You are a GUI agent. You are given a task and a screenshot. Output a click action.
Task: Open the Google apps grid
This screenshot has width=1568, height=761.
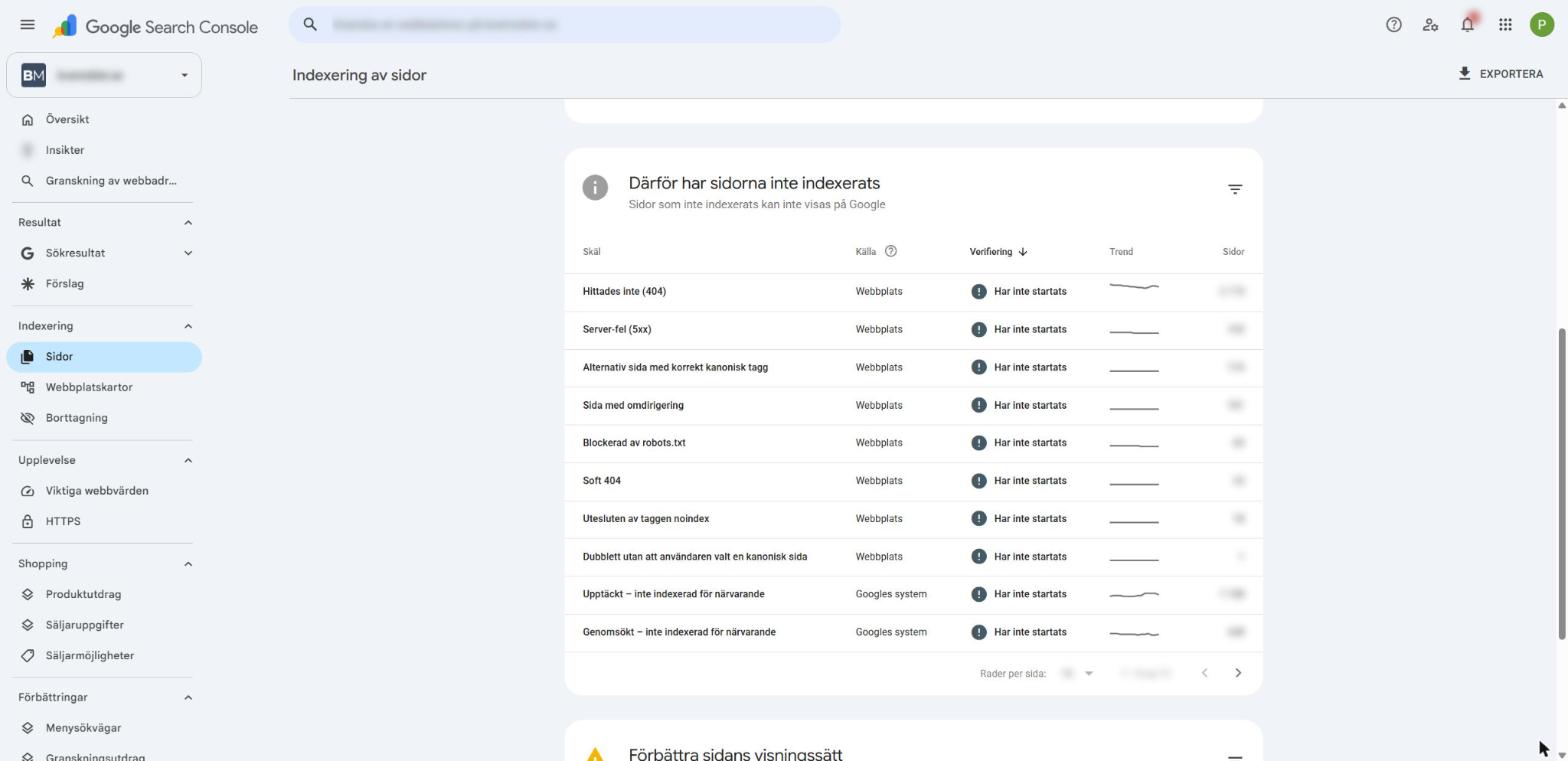tap(1505, 25)
